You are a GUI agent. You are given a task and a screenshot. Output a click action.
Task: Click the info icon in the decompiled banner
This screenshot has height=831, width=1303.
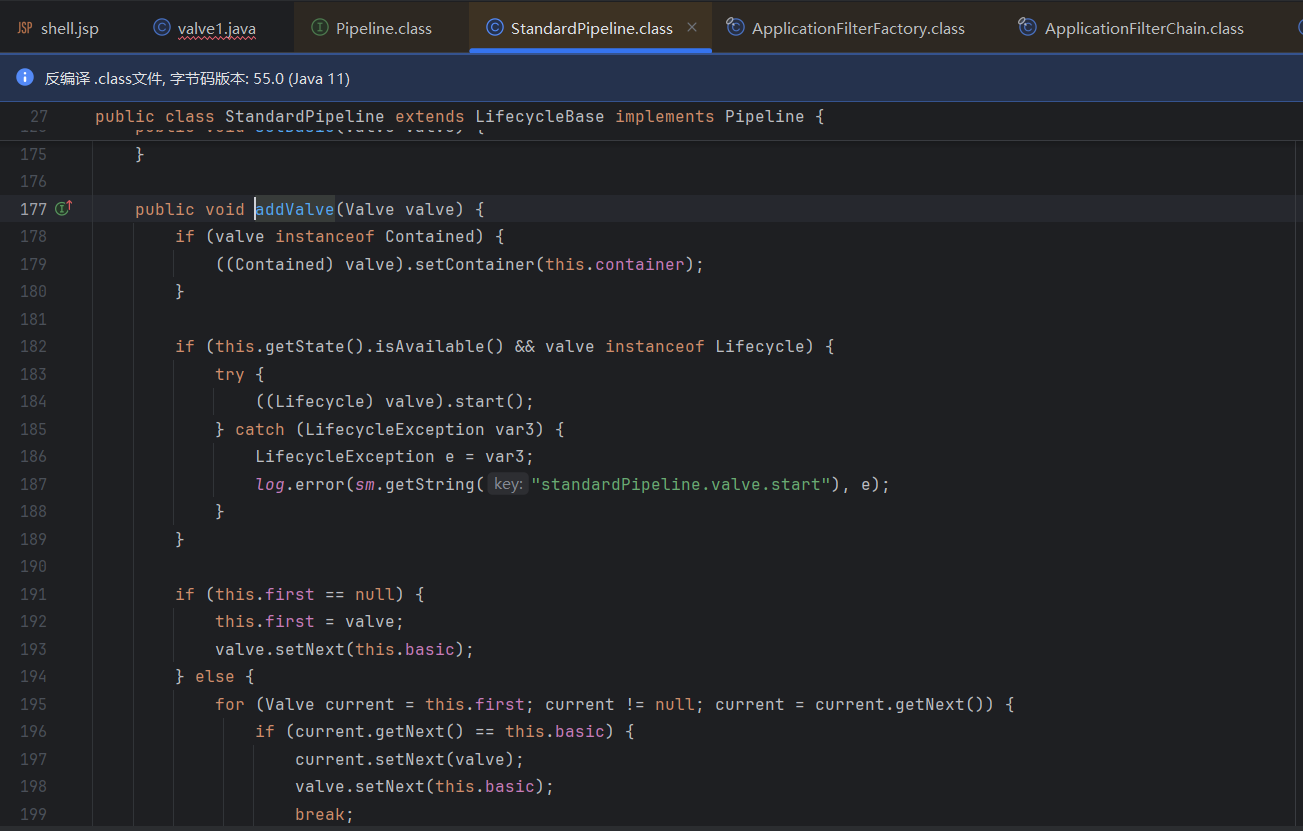[25, 77]
